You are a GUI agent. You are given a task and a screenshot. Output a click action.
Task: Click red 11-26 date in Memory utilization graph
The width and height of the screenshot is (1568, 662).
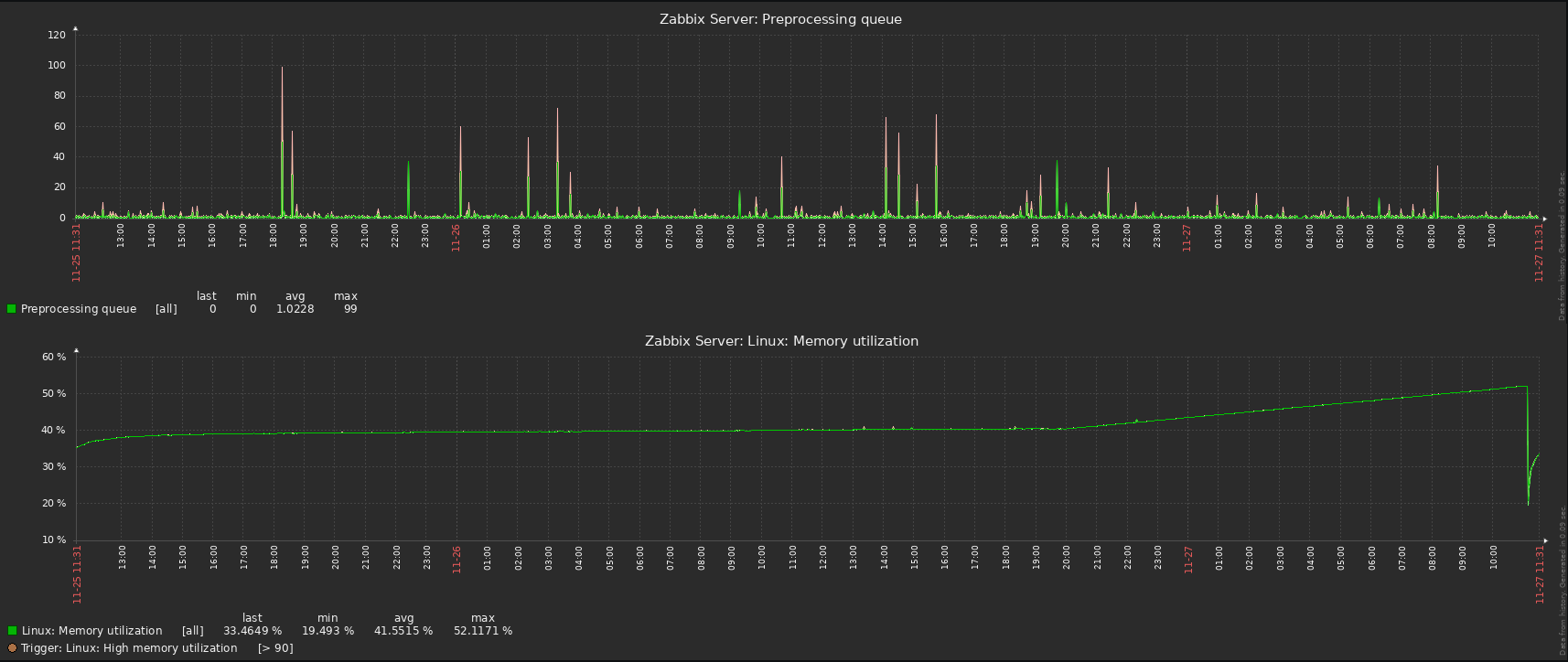tap(456, 560)
